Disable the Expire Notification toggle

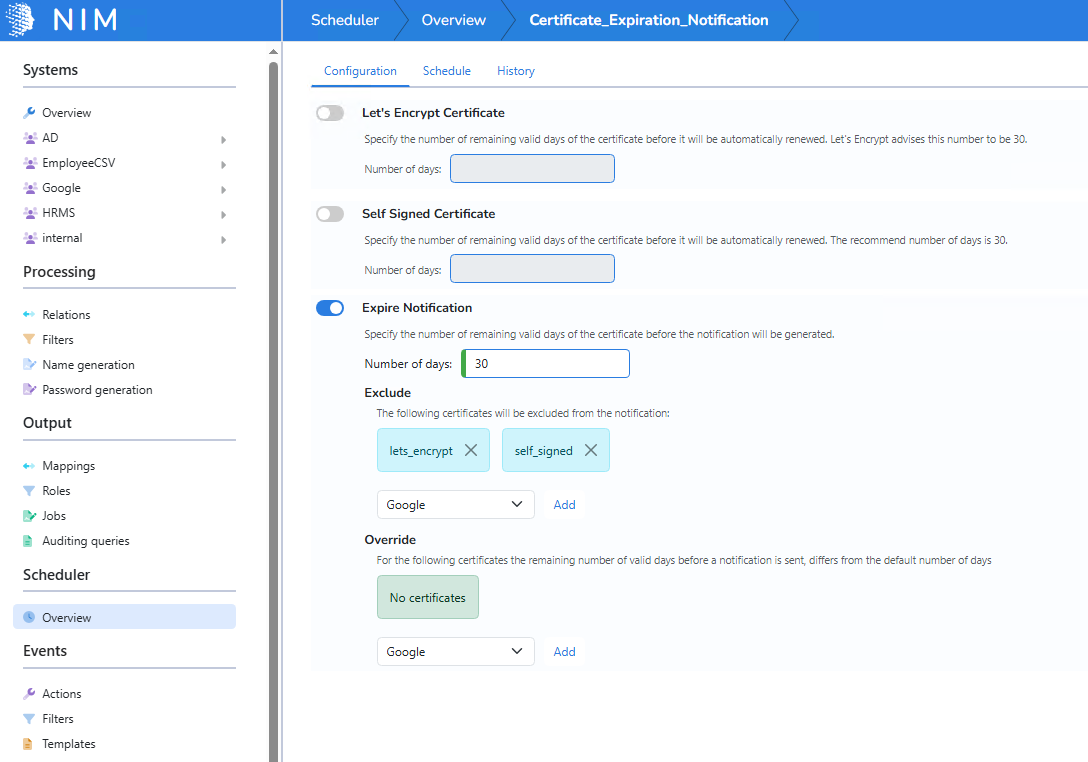coord(329,308)
